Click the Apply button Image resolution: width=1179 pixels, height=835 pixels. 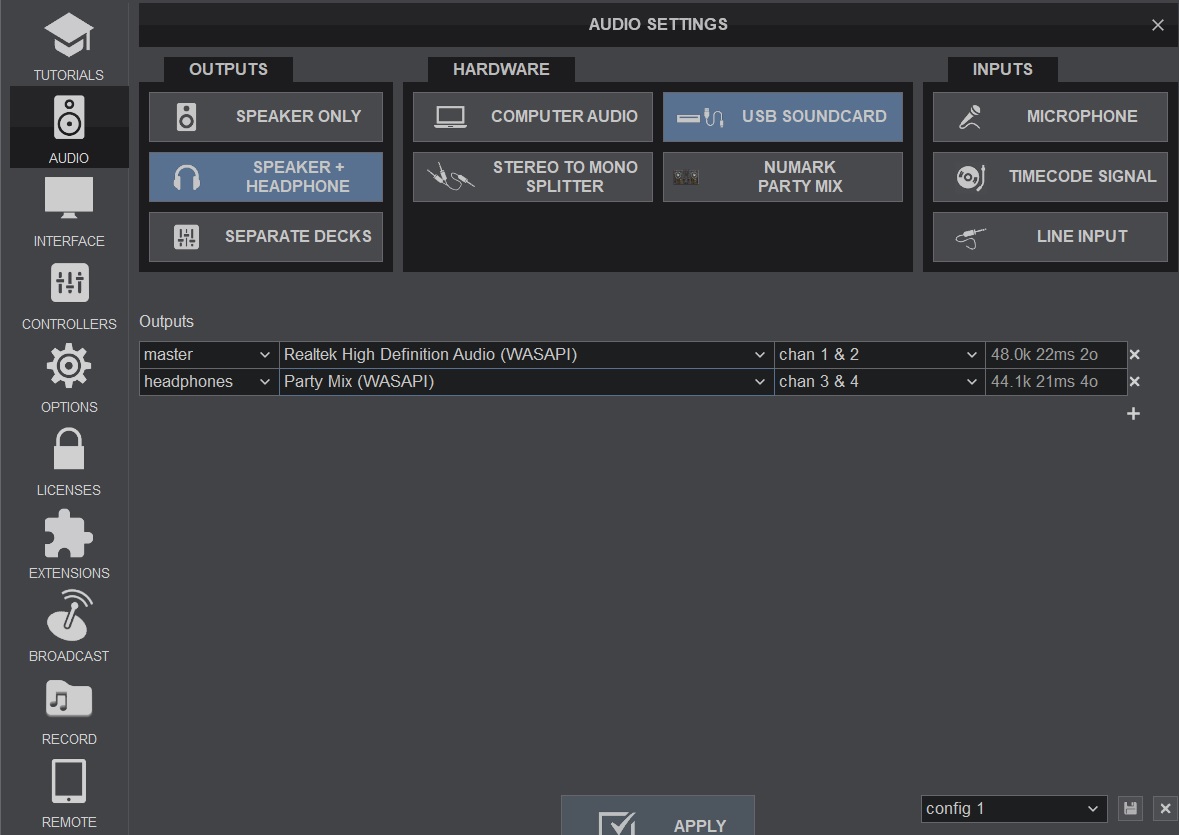[657, 822]
